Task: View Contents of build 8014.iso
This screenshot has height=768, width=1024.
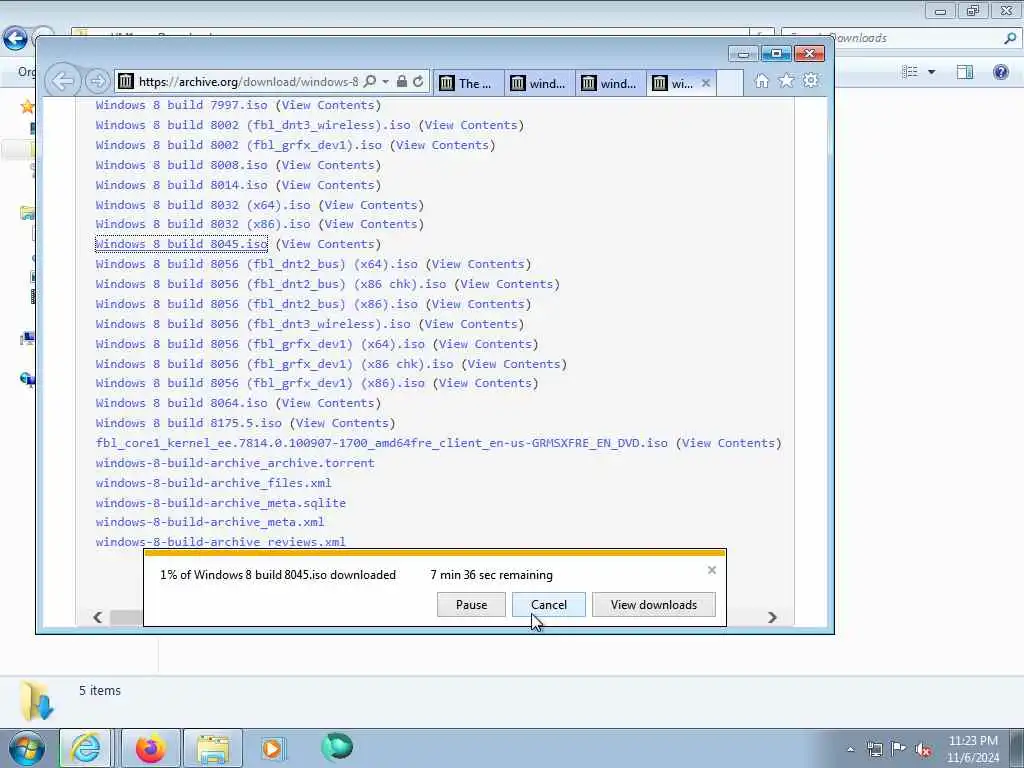Action: (x=328, y=185)
